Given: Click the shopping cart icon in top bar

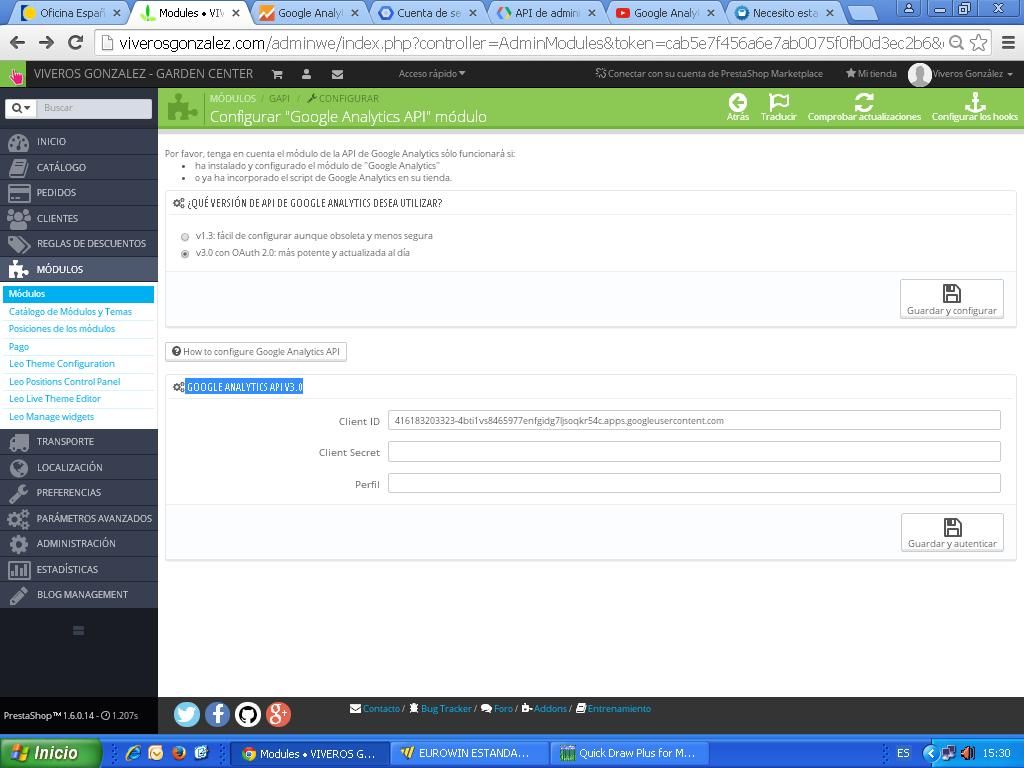Looking at the screenshot, I should [x=277, y=74].
